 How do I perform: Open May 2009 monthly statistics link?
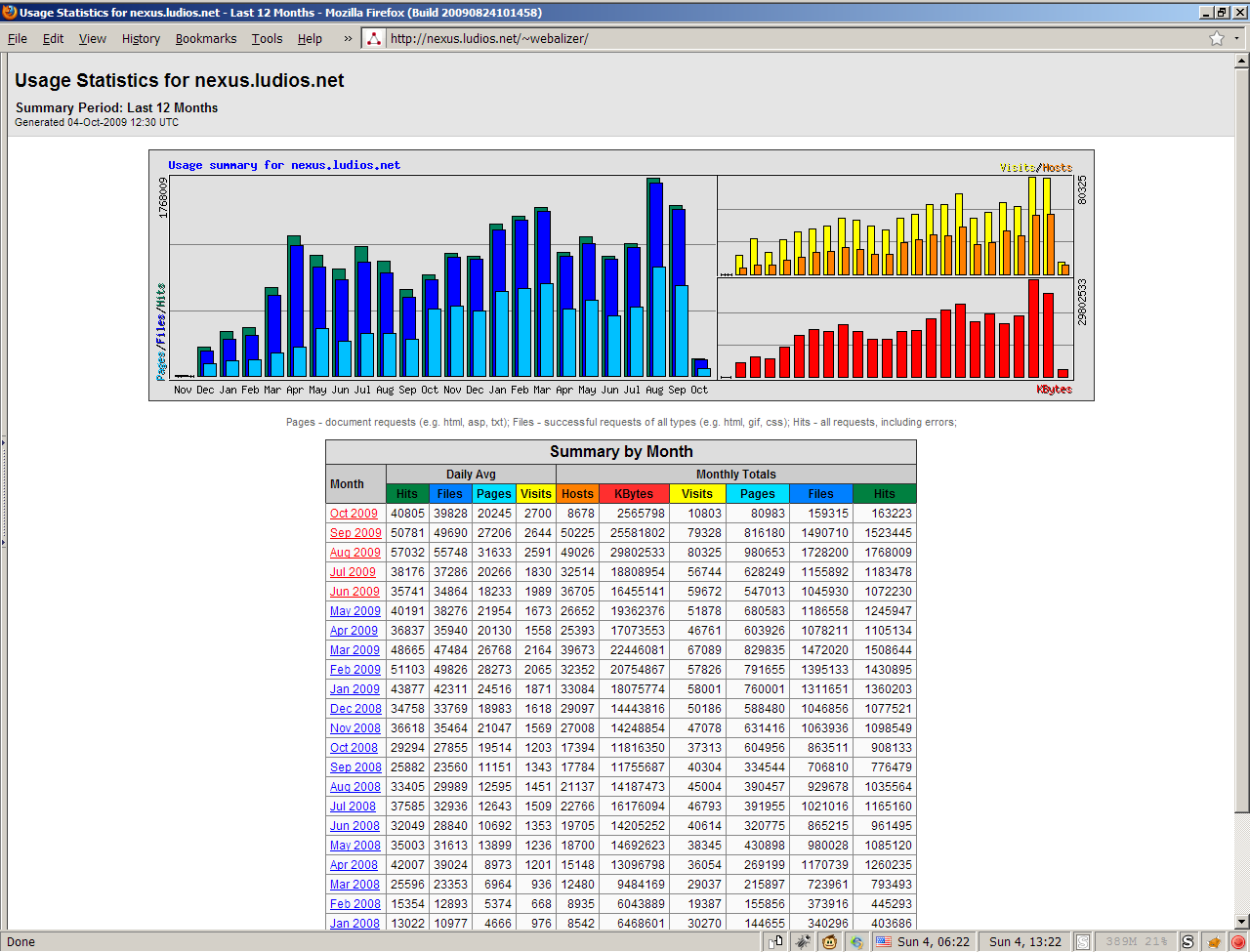click(x=355, y=611)
